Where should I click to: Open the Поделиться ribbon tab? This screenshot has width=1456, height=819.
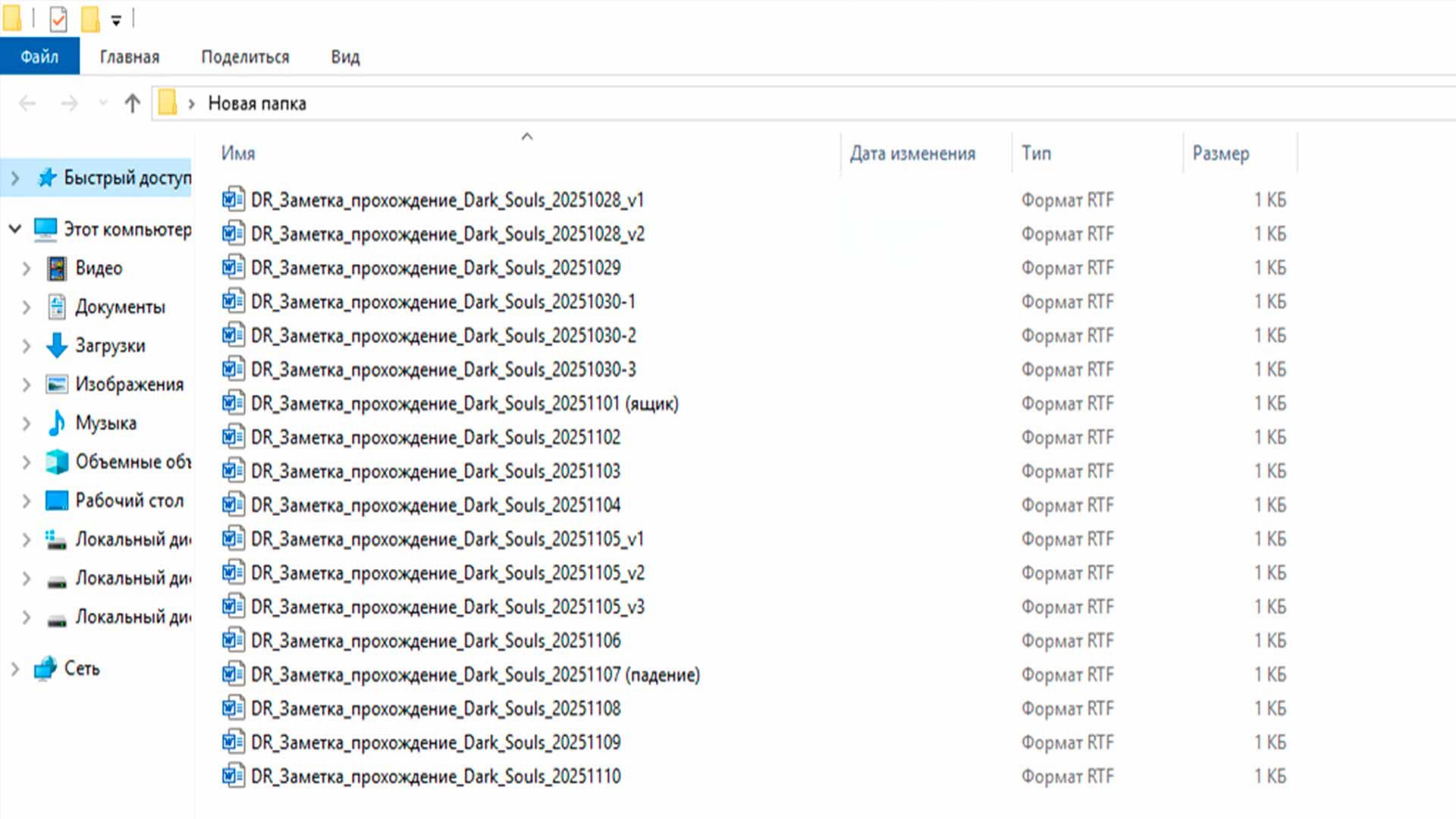point(245,57)
